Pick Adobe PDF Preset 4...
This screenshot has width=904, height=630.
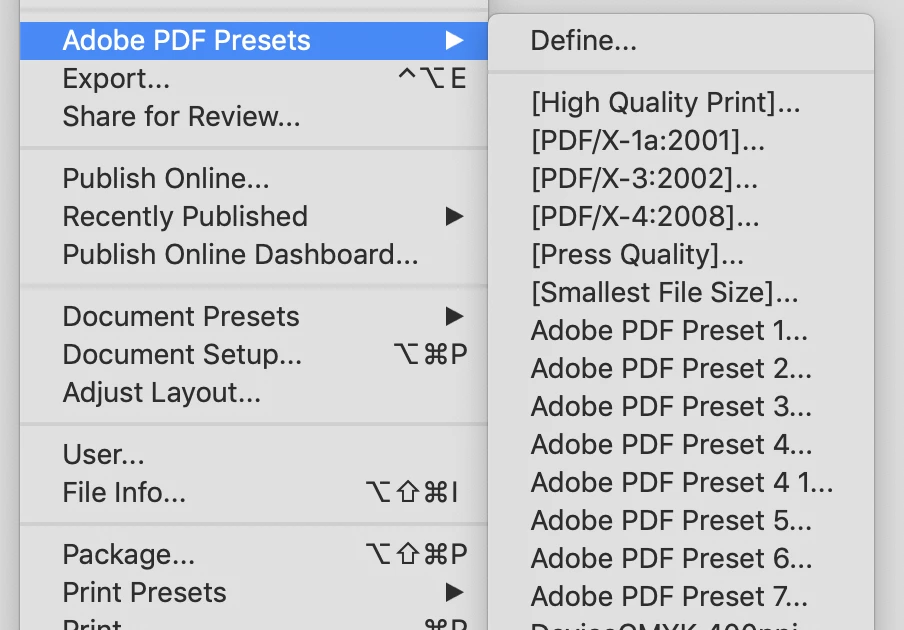tap(681, 445)
